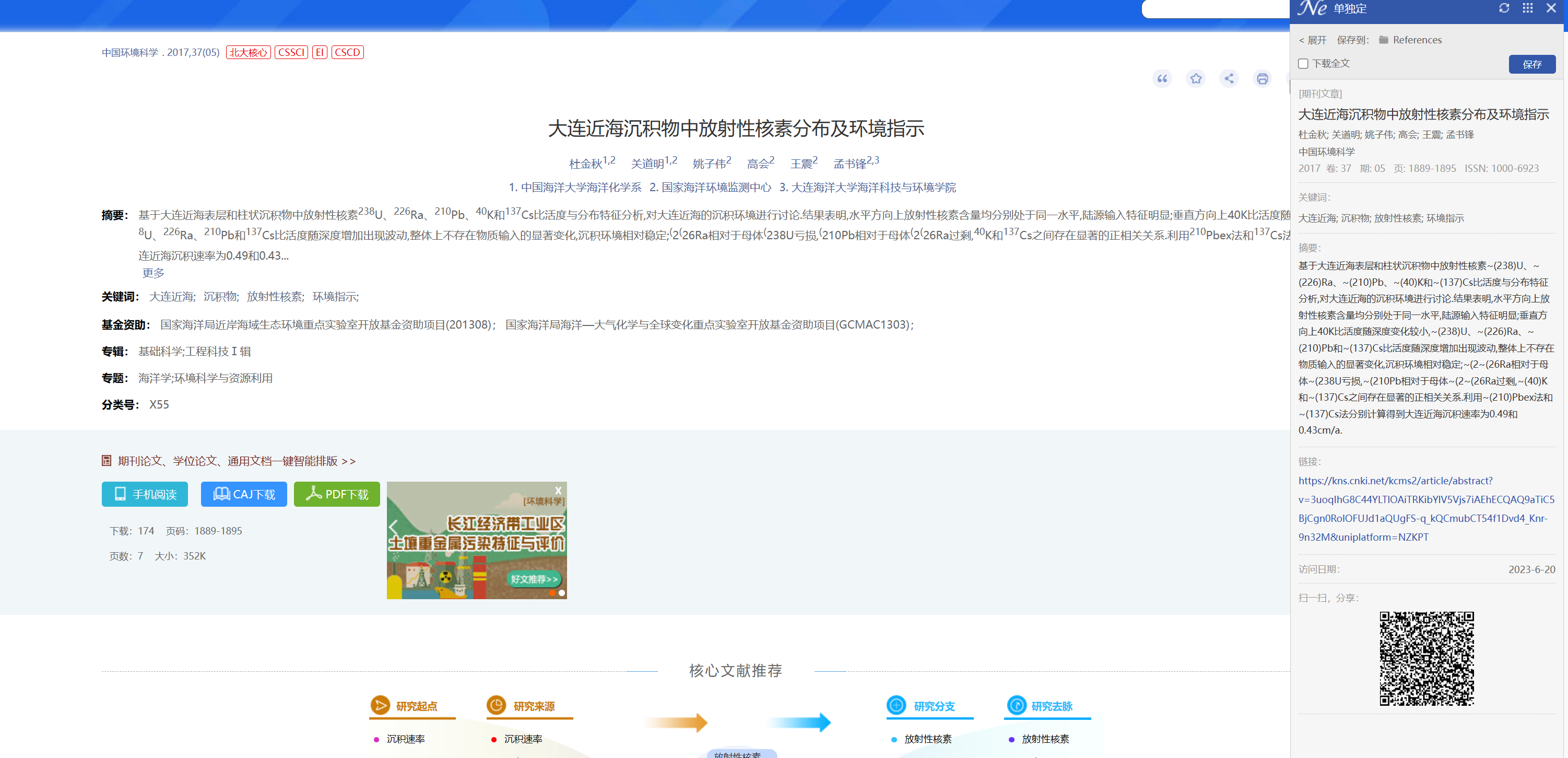Click the print icon
The image size is (1568, 758).
[x=1263, y=78]
